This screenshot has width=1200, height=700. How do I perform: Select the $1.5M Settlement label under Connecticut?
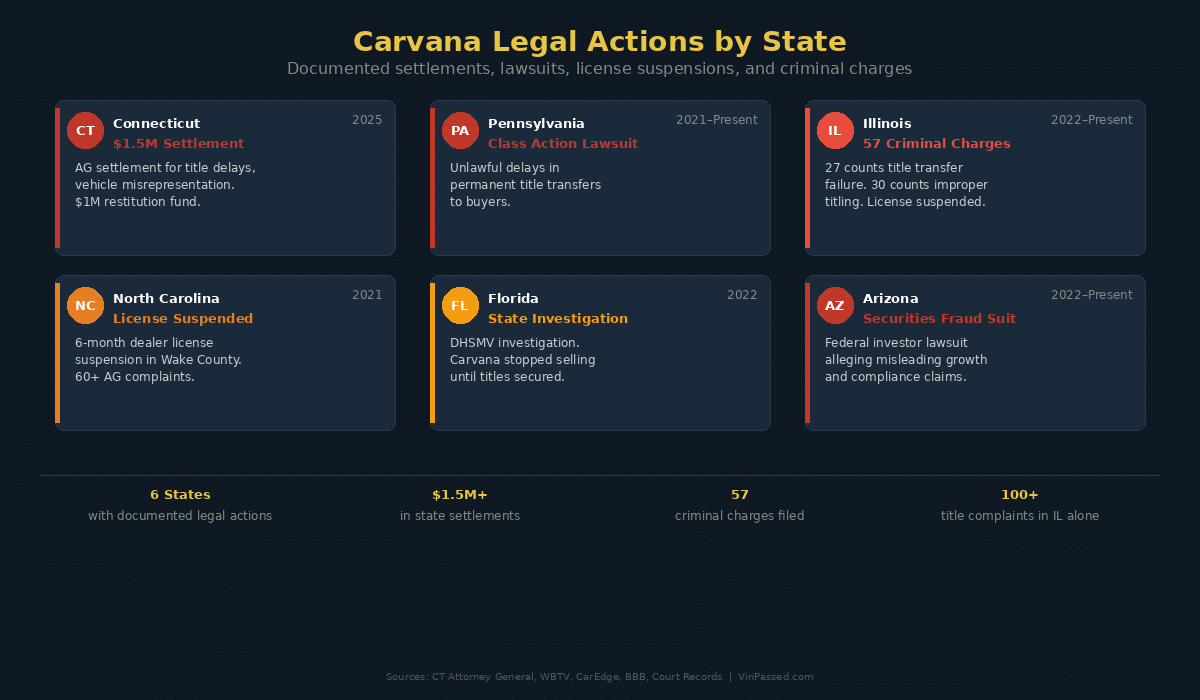click(178, 143)
